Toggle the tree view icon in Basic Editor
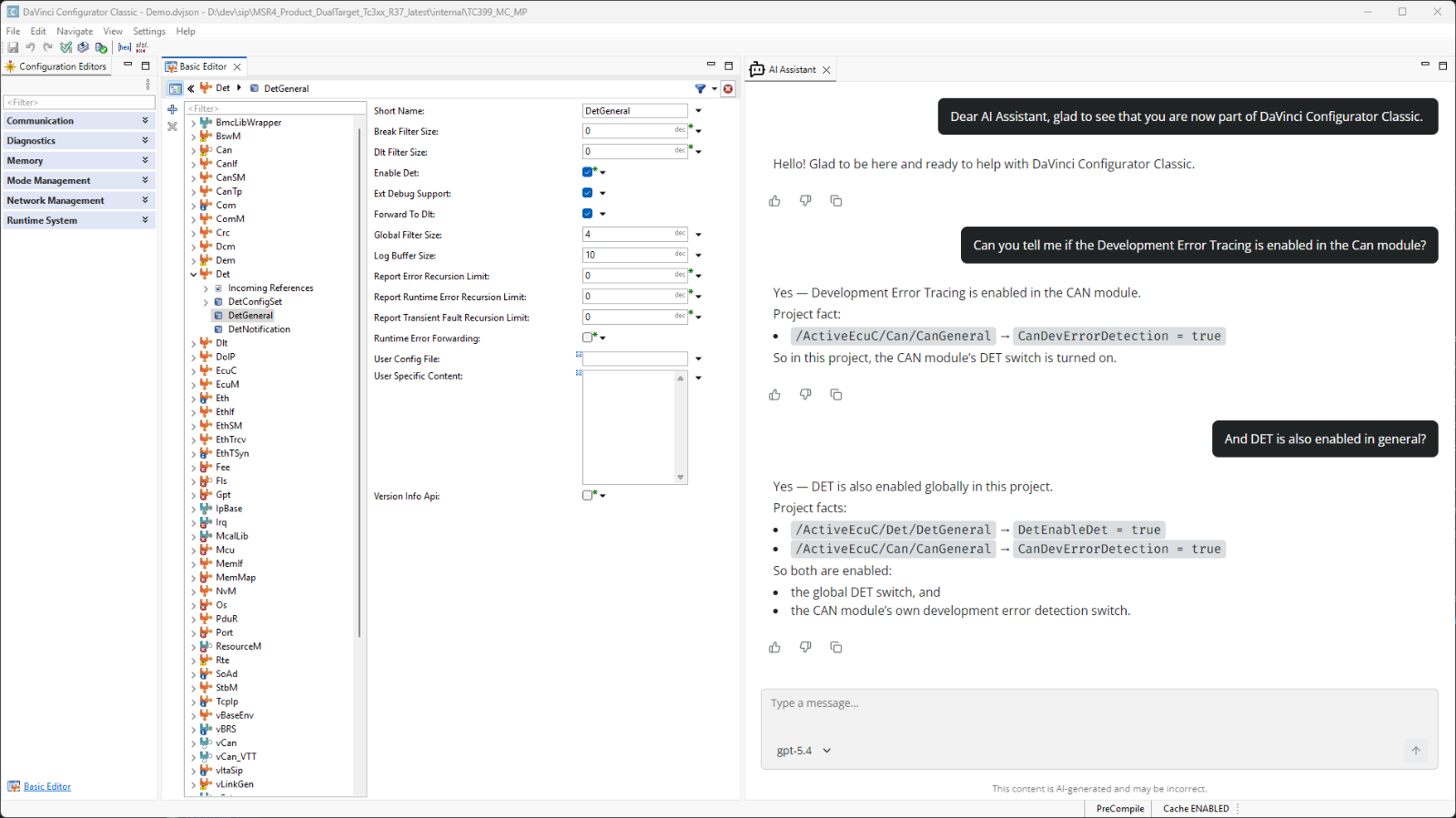Screen dimensions: 1456x818 [176, 88]
